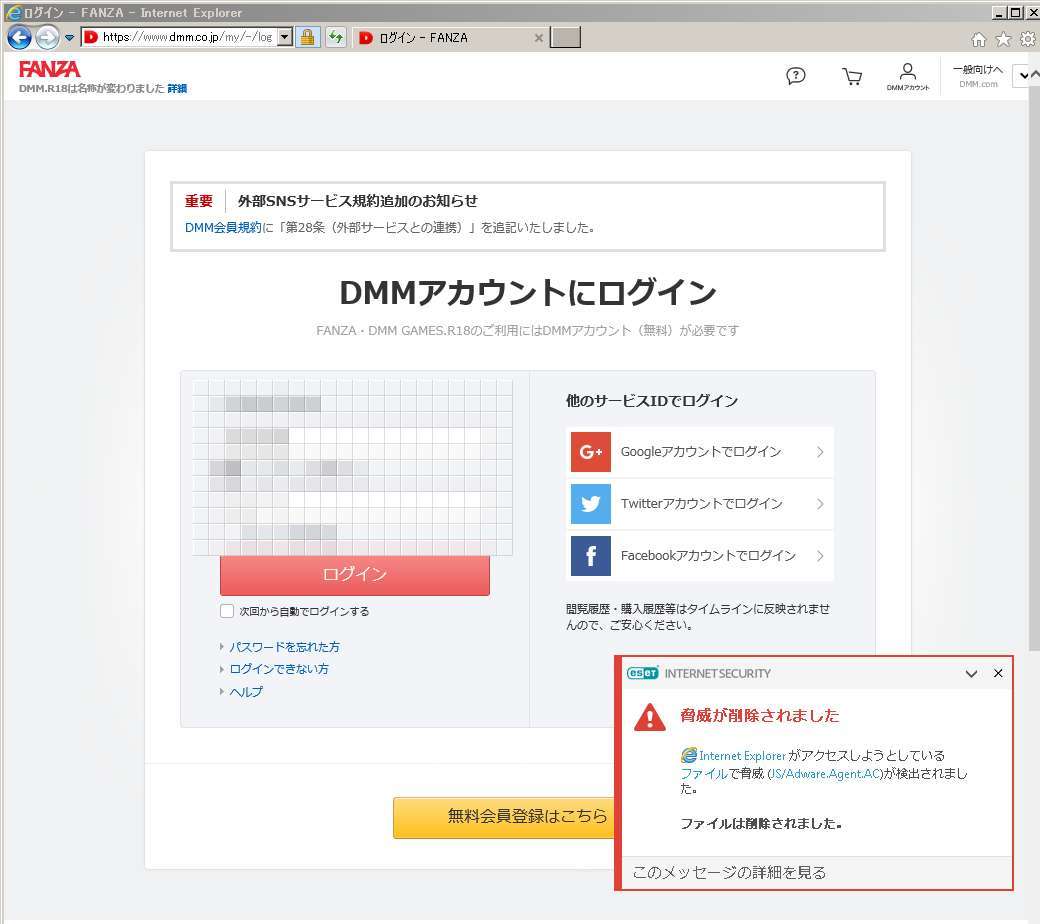Open the Internet Explorer home icon

point(978,39)
